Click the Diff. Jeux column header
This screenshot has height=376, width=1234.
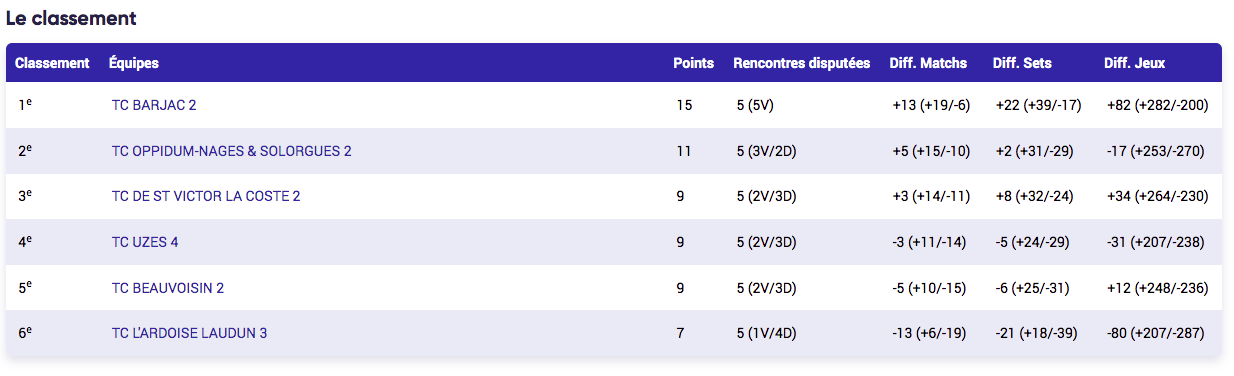[1134, 63]
